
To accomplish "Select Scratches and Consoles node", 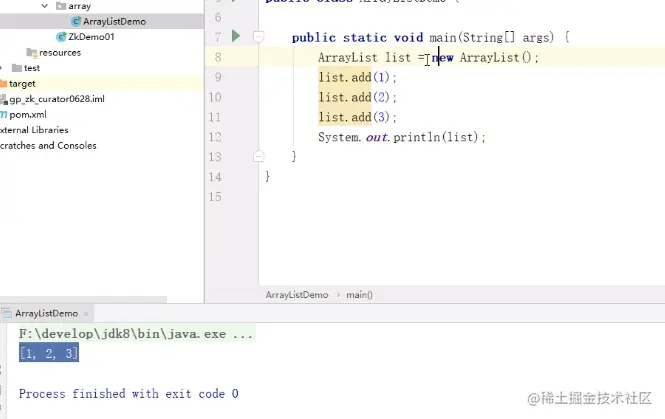I will (x=48, y=145).
